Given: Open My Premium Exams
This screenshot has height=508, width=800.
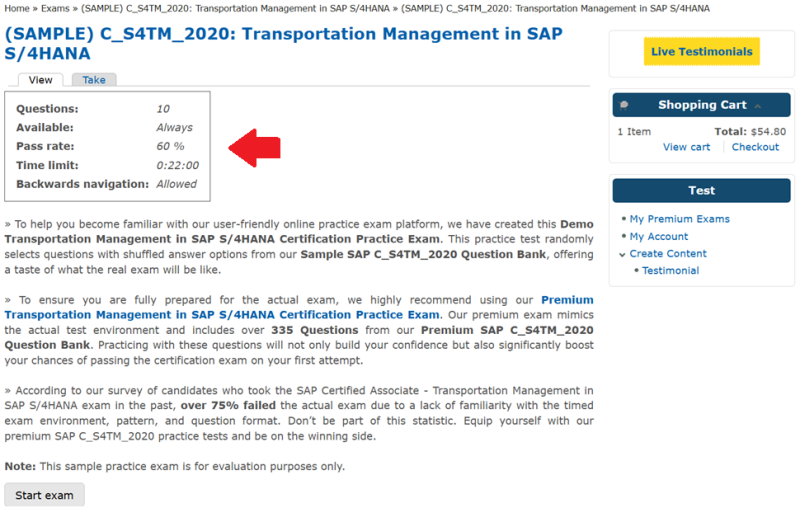Looking at the screenshot, I should coord(679,219).
